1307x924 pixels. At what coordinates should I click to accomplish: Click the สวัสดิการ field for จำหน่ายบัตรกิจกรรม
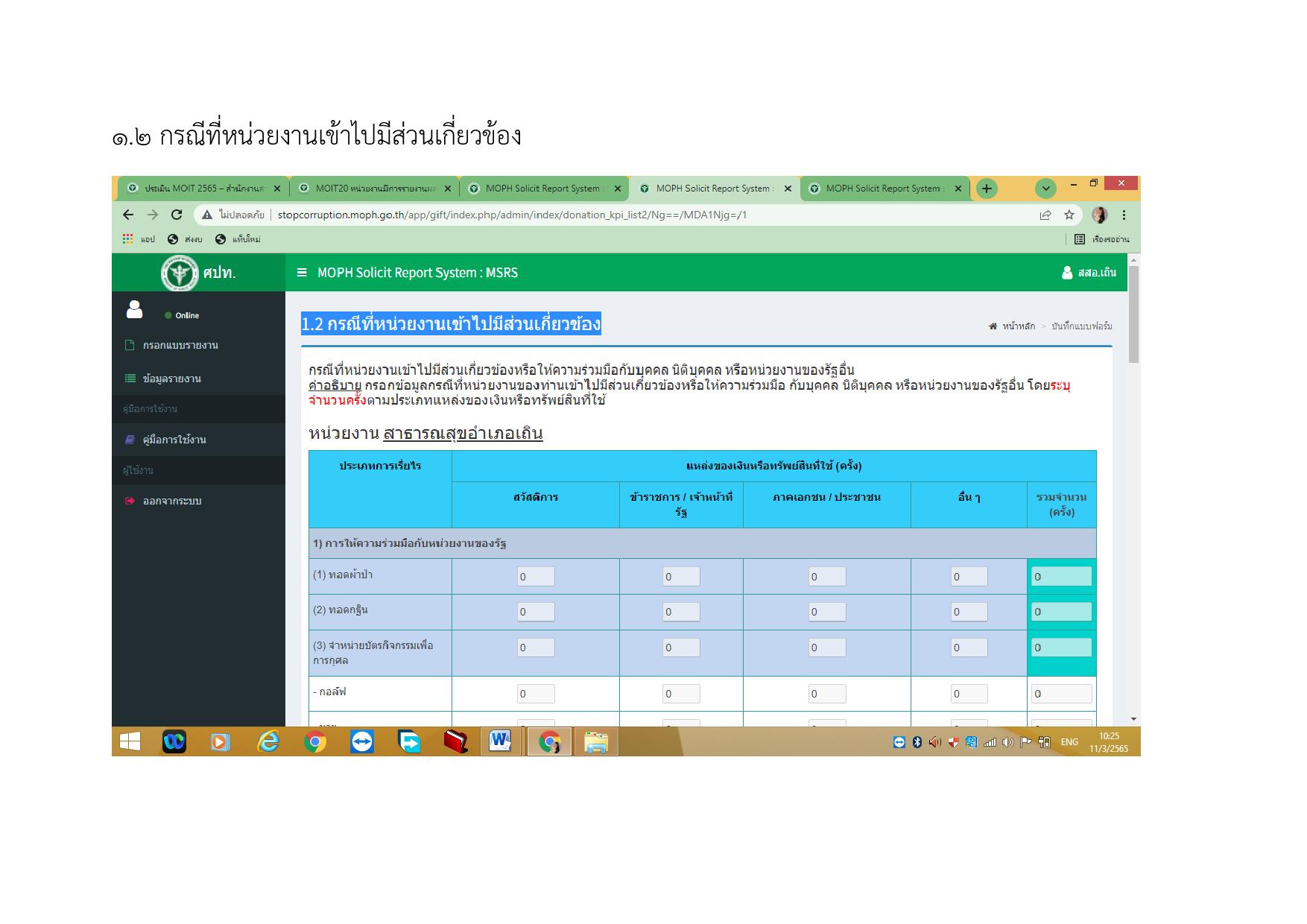coord(536,648)
